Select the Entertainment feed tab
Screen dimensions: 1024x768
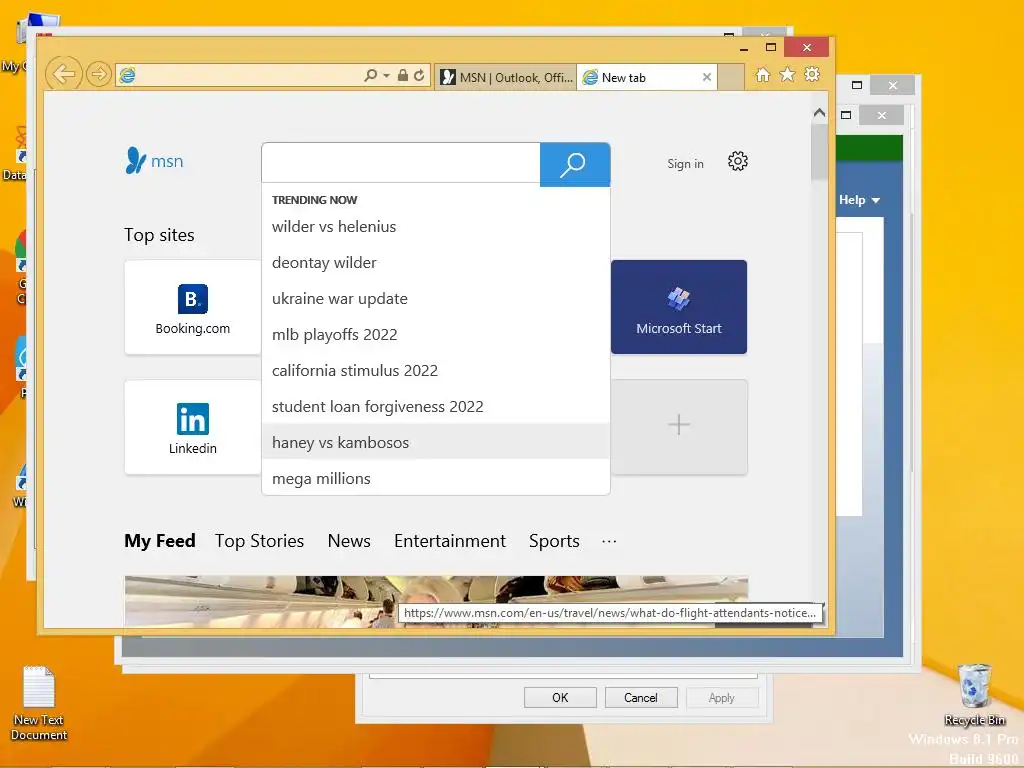tap(449, 541)
